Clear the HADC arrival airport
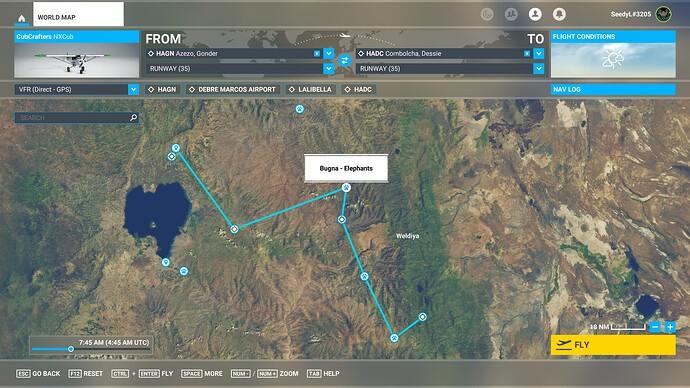Image resolution: width=690 pixels, height=388 pixels. (527, 53)
